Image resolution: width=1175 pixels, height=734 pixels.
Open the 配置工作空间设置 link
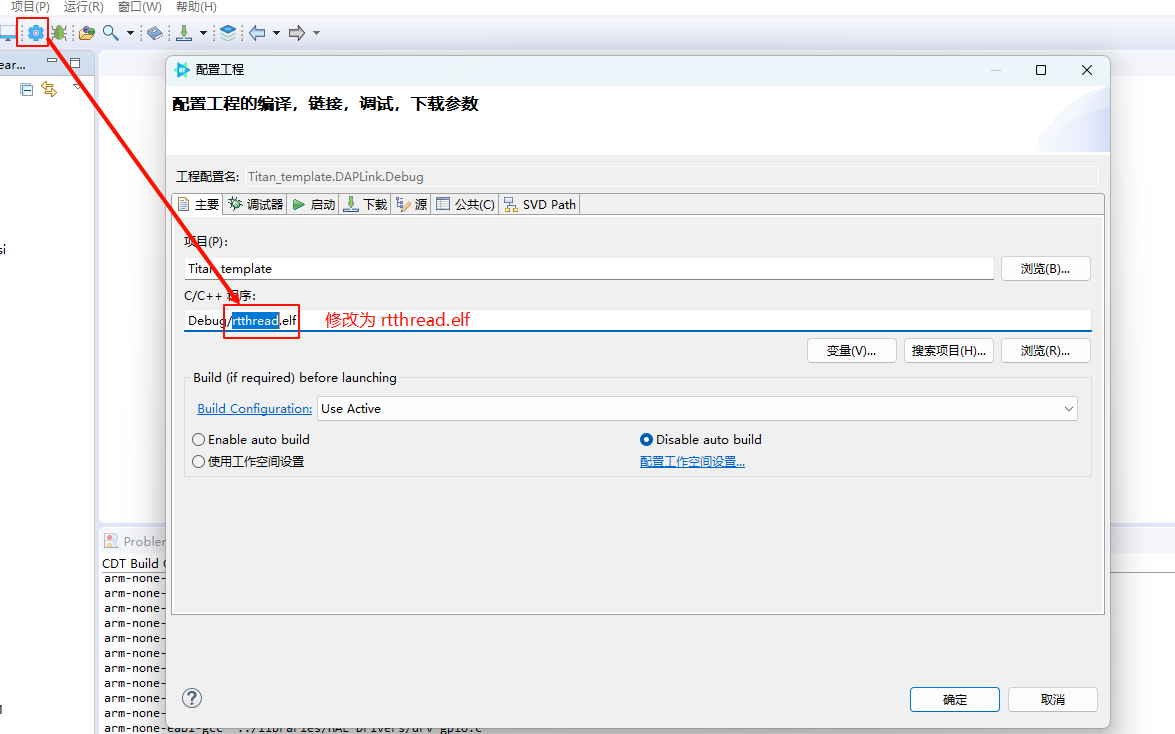tap(692, 461)
